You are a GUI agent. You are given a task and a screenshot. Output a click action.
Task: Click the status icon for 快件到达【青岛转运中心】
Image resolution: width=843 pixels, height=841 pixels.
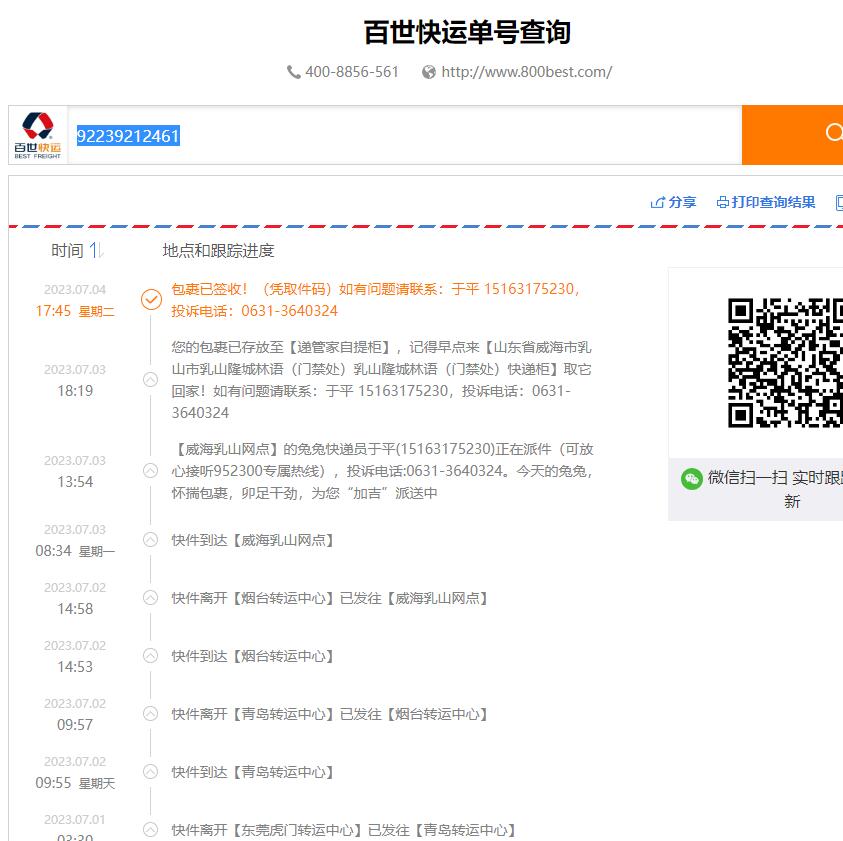(x=151, y=772)
